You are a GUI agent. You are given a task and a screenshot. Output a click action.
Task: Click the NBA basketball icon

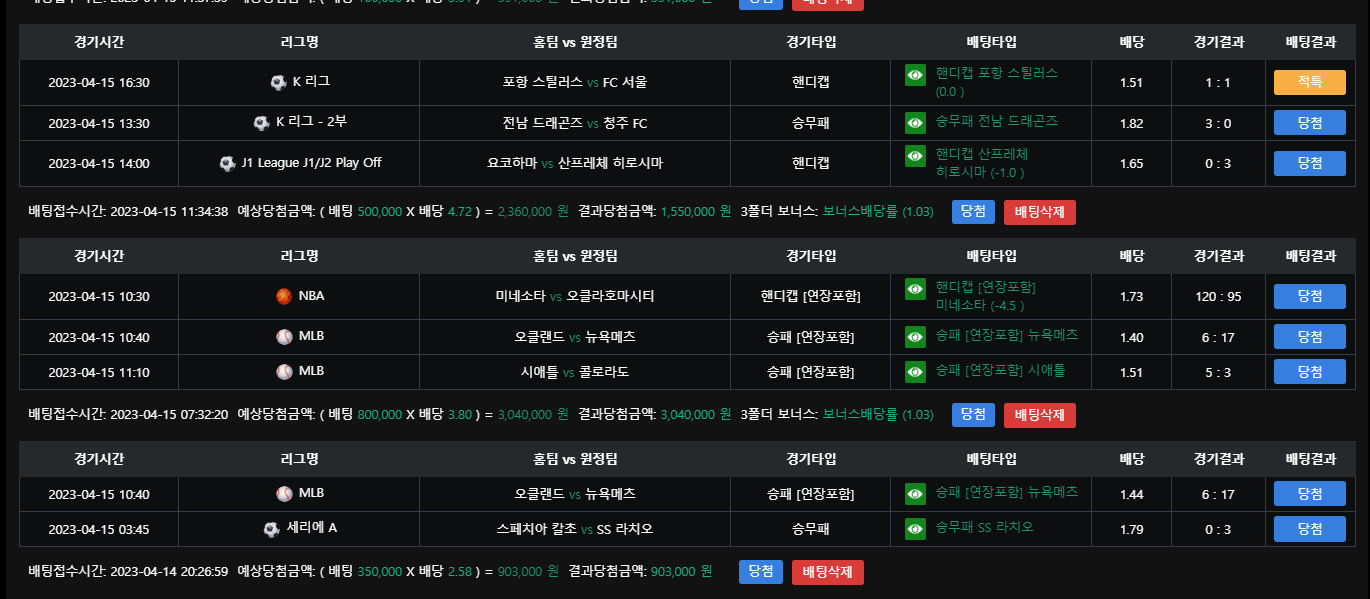click(x=284, y=296)
